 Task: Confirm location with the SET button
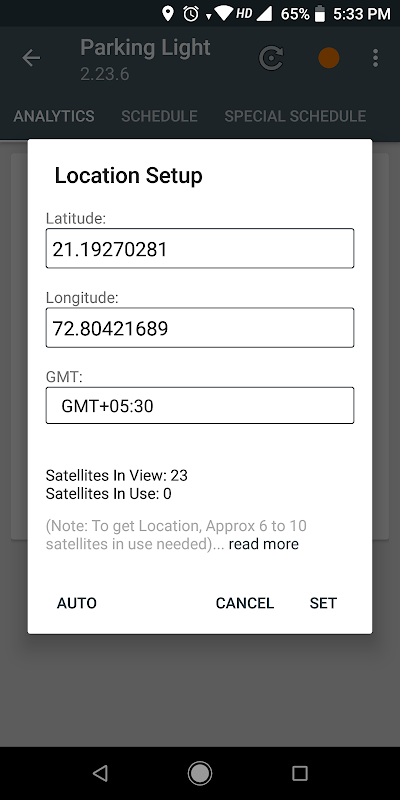(x=323, y=603)
